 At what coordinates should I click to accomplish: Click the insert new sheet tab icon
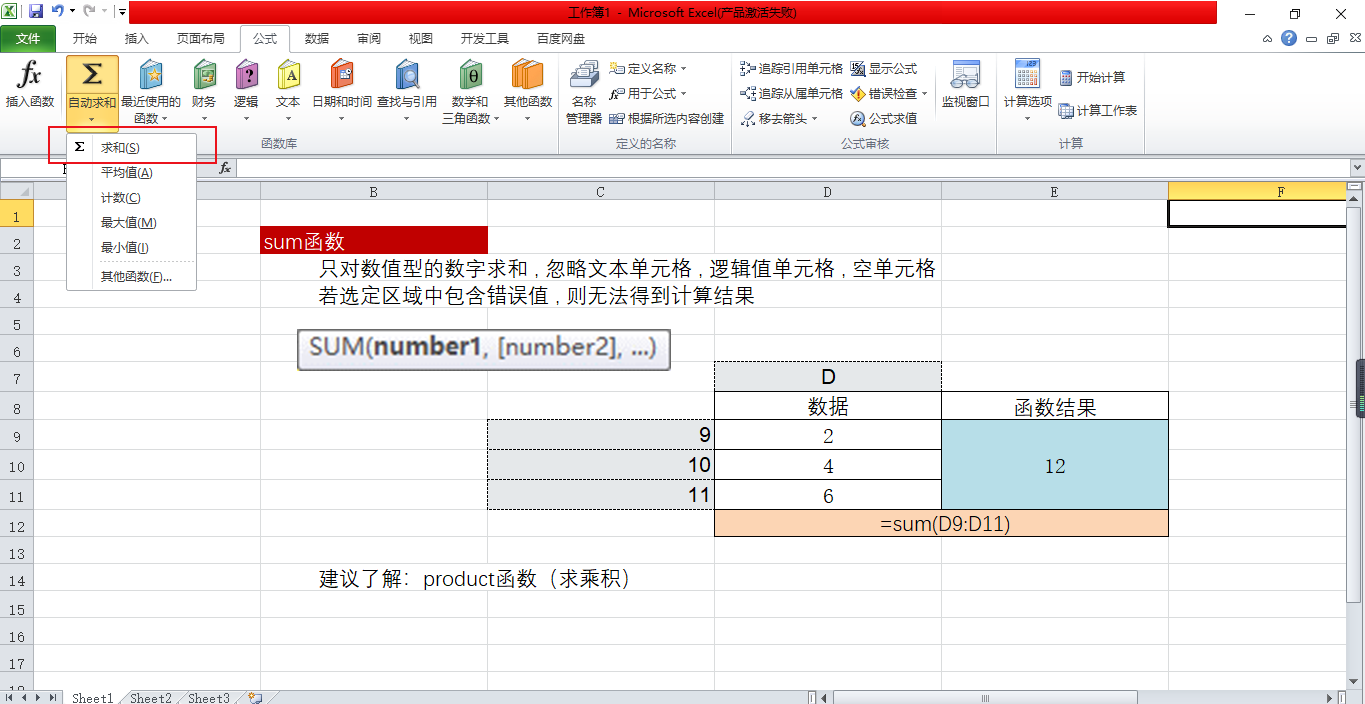(256, 698)
